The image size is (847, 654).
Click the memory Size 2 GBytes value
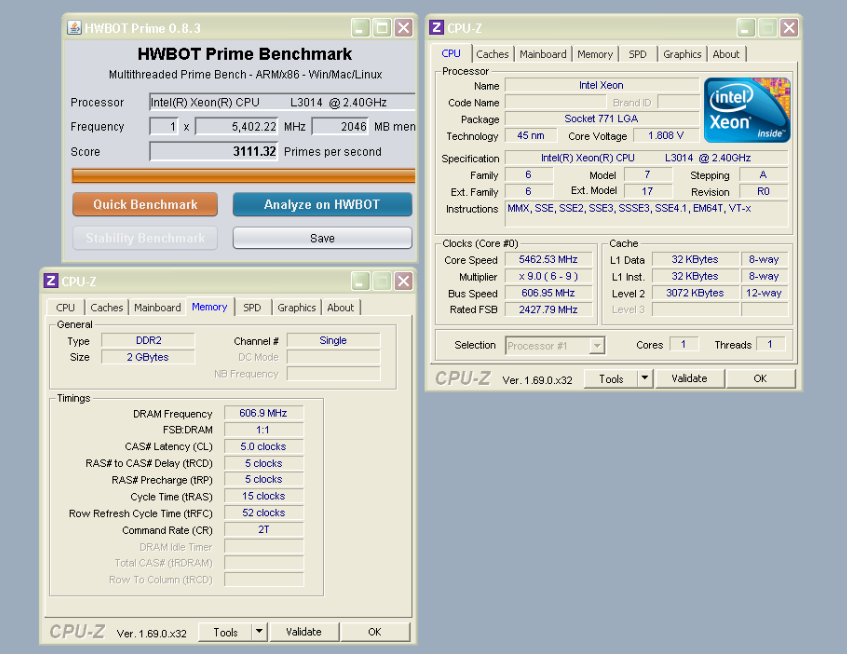tap(148, 357)
